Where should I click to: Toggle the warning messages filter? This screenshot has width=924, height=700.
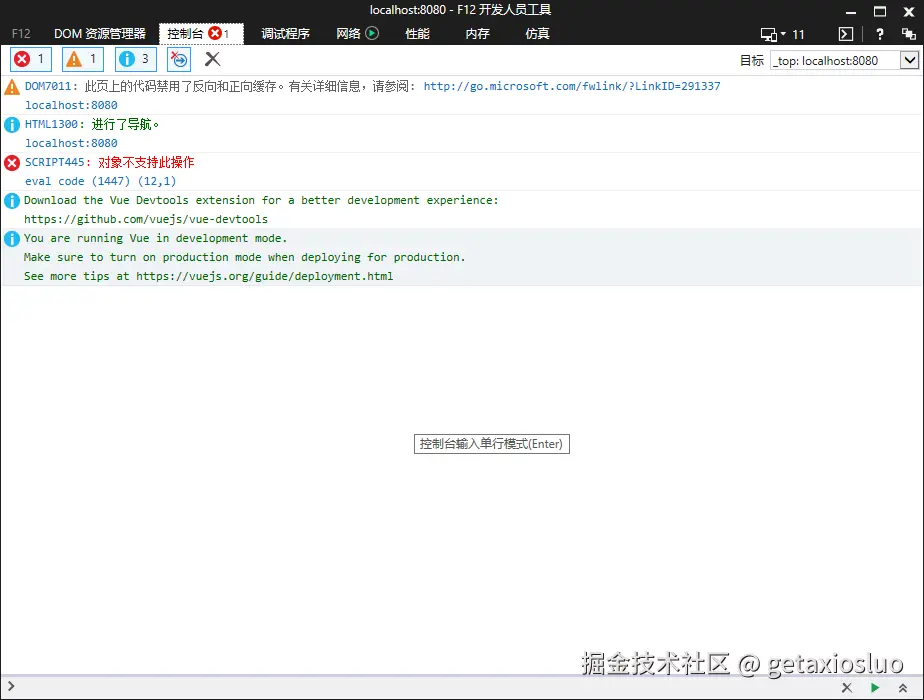pos(82,59)
